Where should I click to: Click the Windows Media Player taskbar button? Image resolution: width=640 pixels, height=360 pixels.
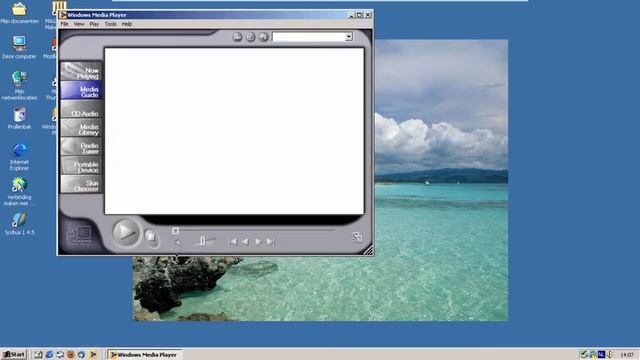pyautogui.click(x=144, y=355)
